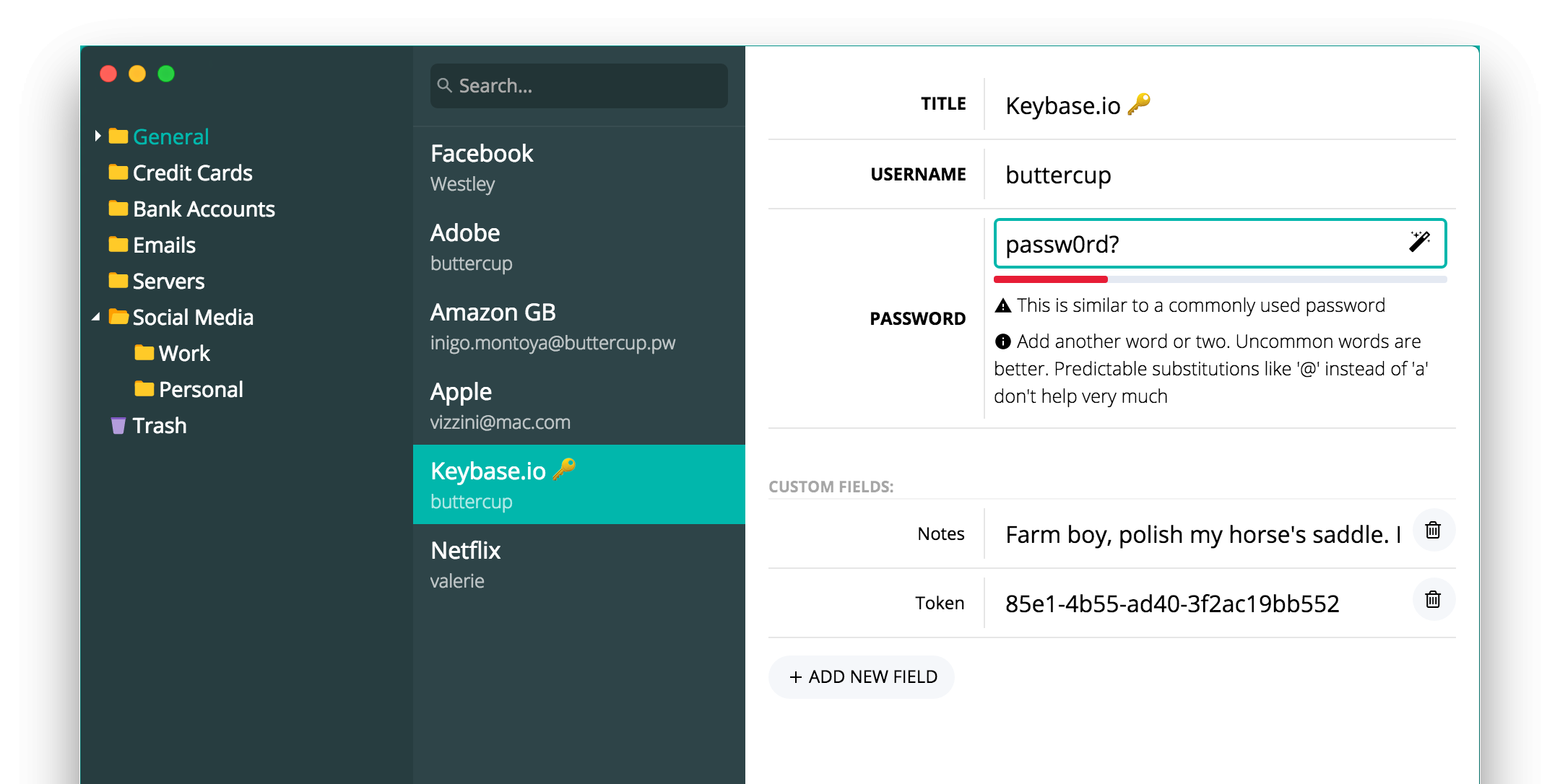Delete the Notes custom field
Screen dimensions: 1560x784
pos(1433,531)
